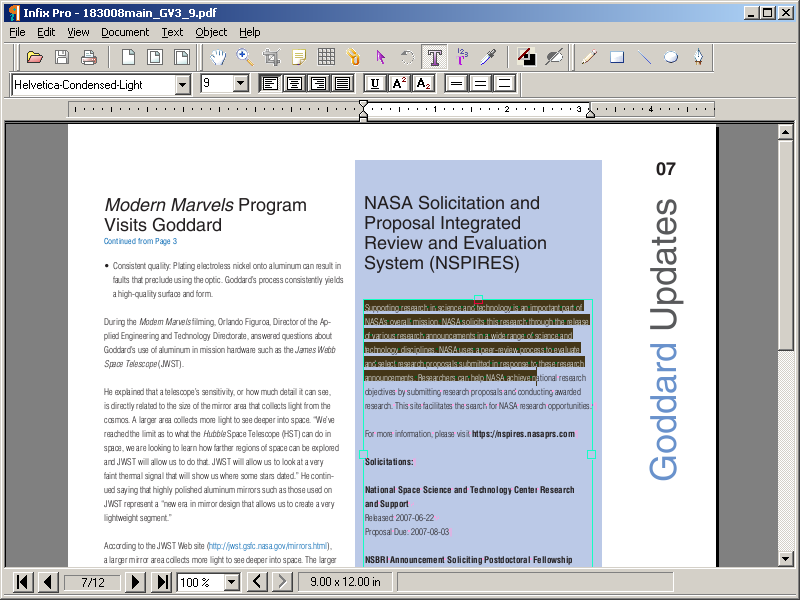Follow the jwst.gsfc.nasa.gov mirrors link
The width and height of the screenshot is (800, 600).
coord(268,546)
